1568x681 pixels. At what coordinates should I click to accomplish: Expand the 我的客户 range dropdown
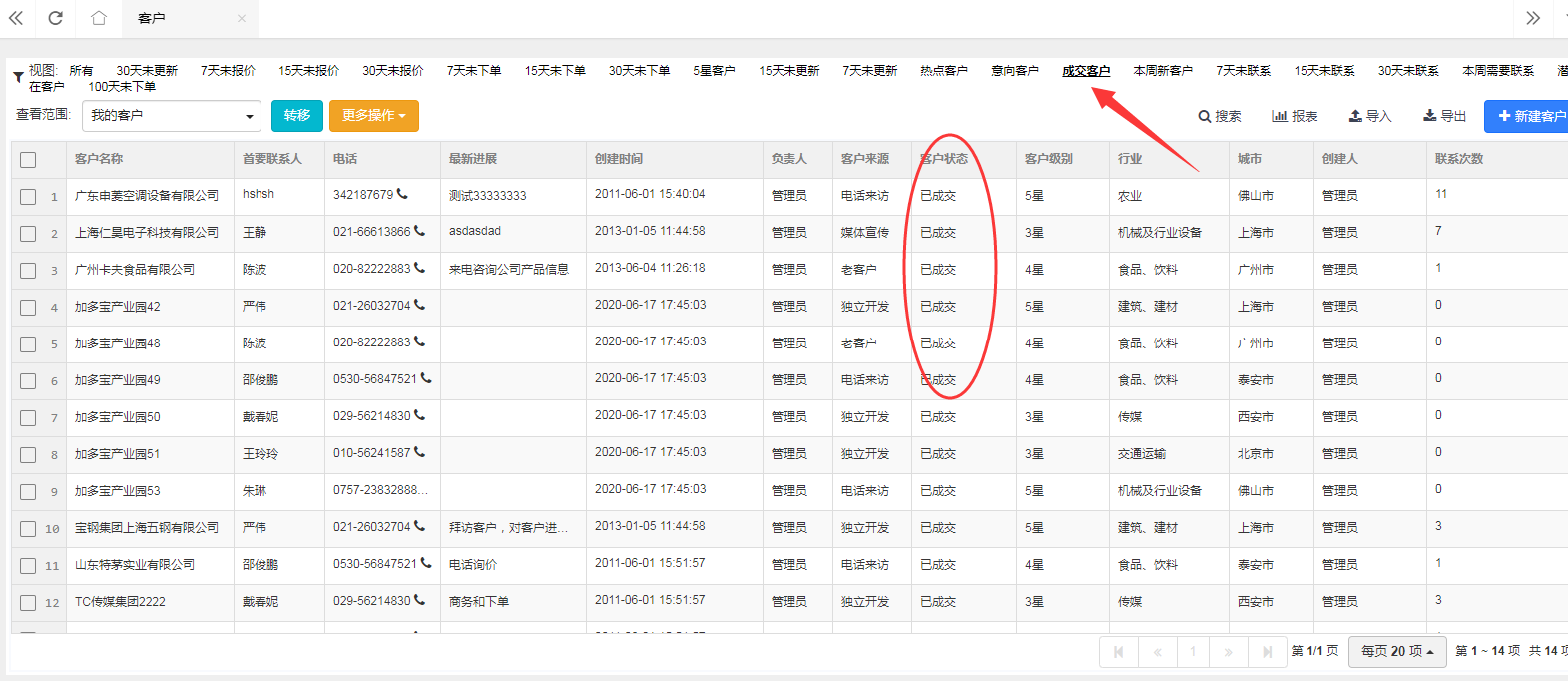(171, 116)
